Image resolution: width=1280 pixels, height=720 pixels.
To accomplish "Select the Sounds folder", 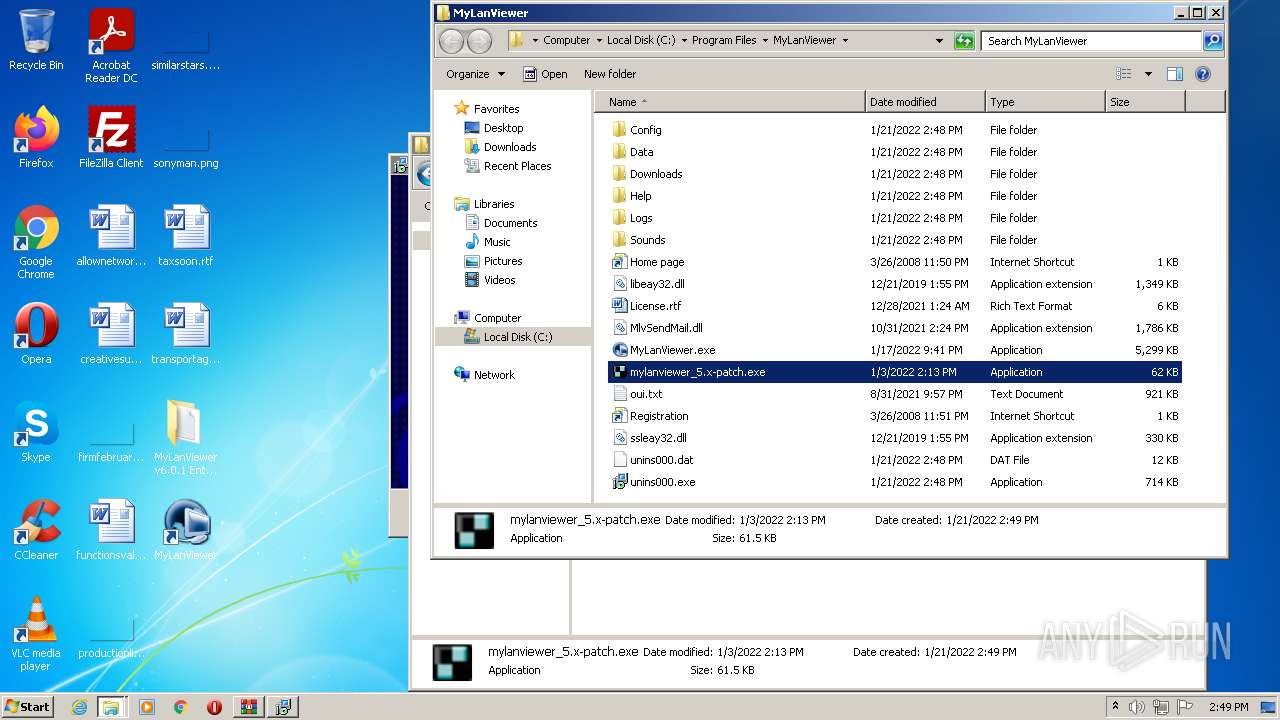I will point(638,240).
